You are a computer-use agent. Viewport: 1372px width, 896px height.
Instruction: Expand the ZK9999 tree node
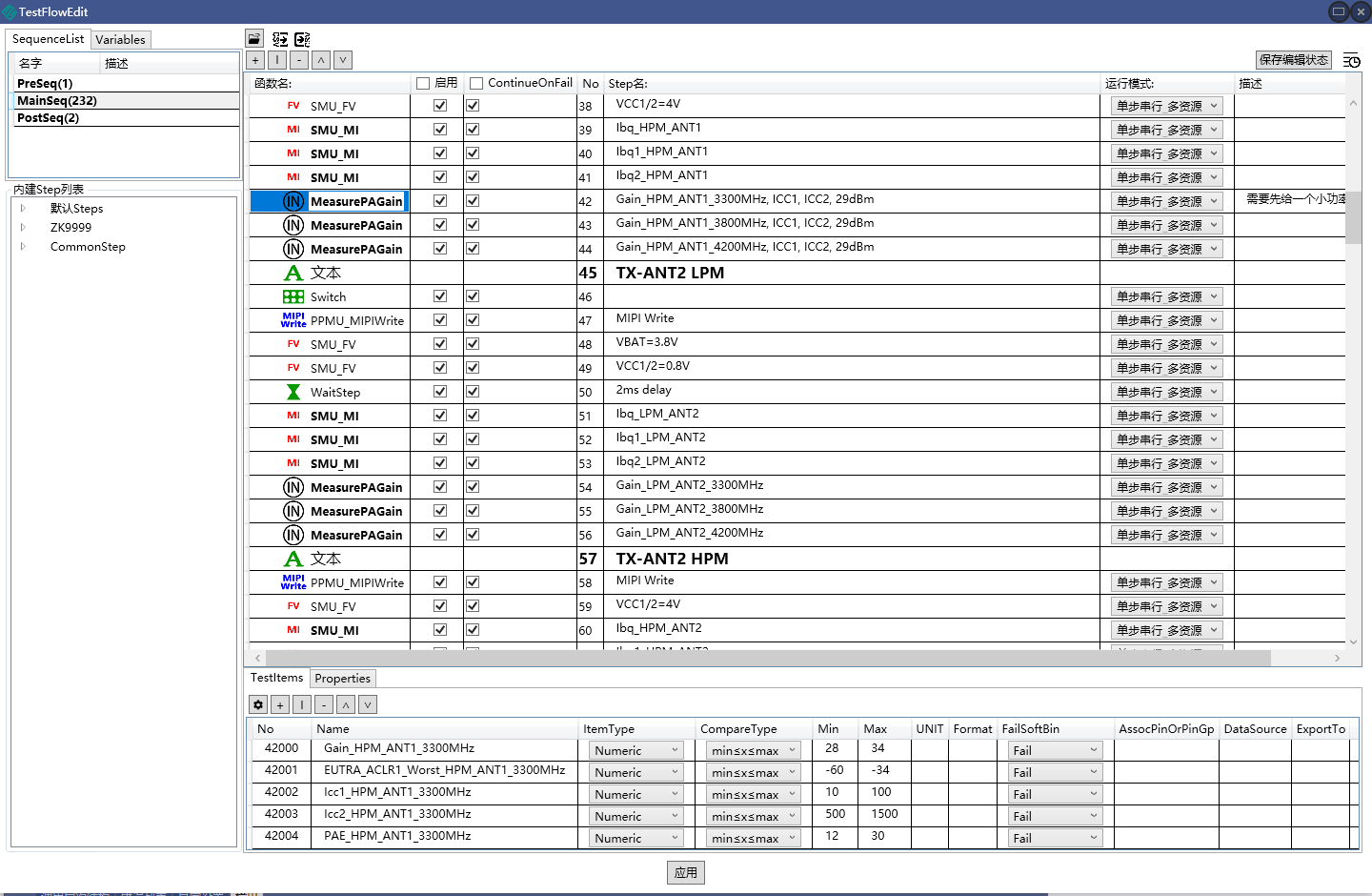(23, 227)
